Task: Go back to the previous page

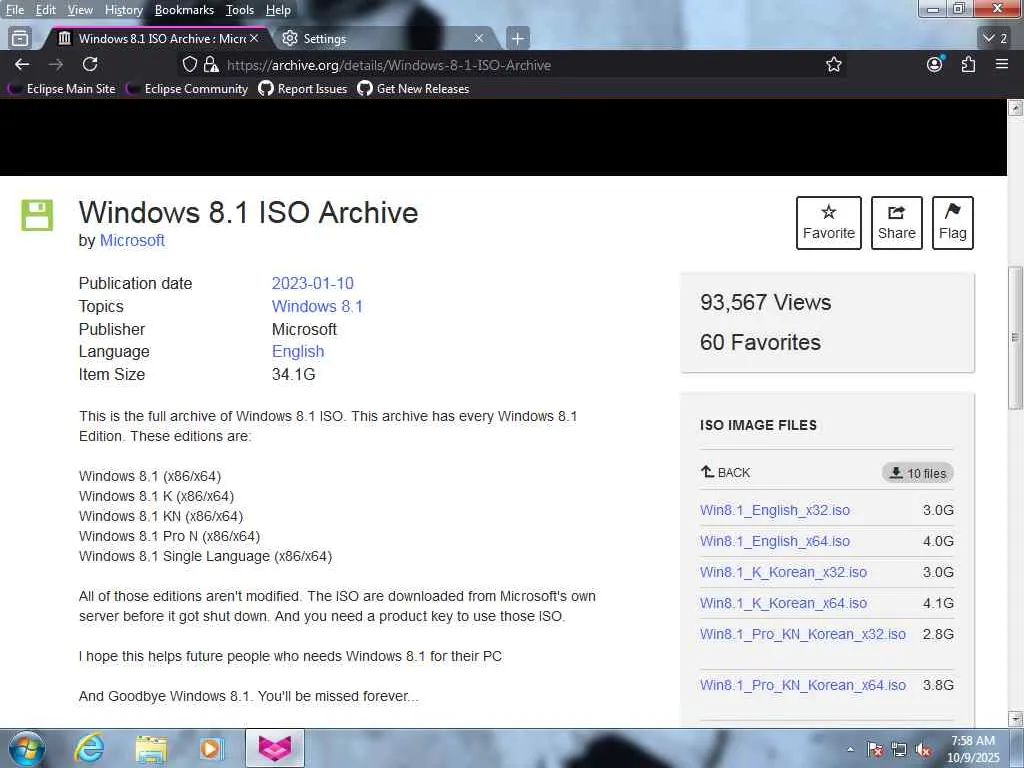Action: (x=22, y=64)
